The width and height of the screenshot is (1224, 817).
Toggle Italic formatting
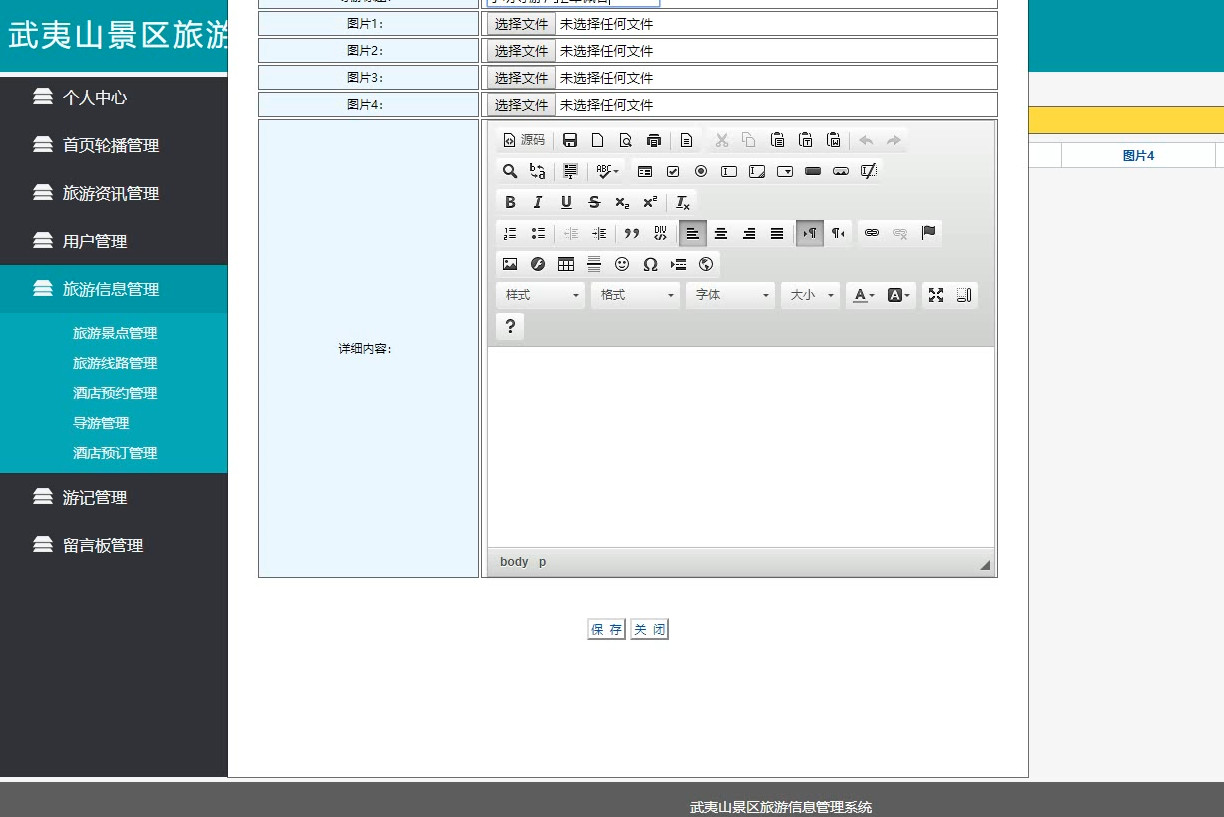pos(538,202)
